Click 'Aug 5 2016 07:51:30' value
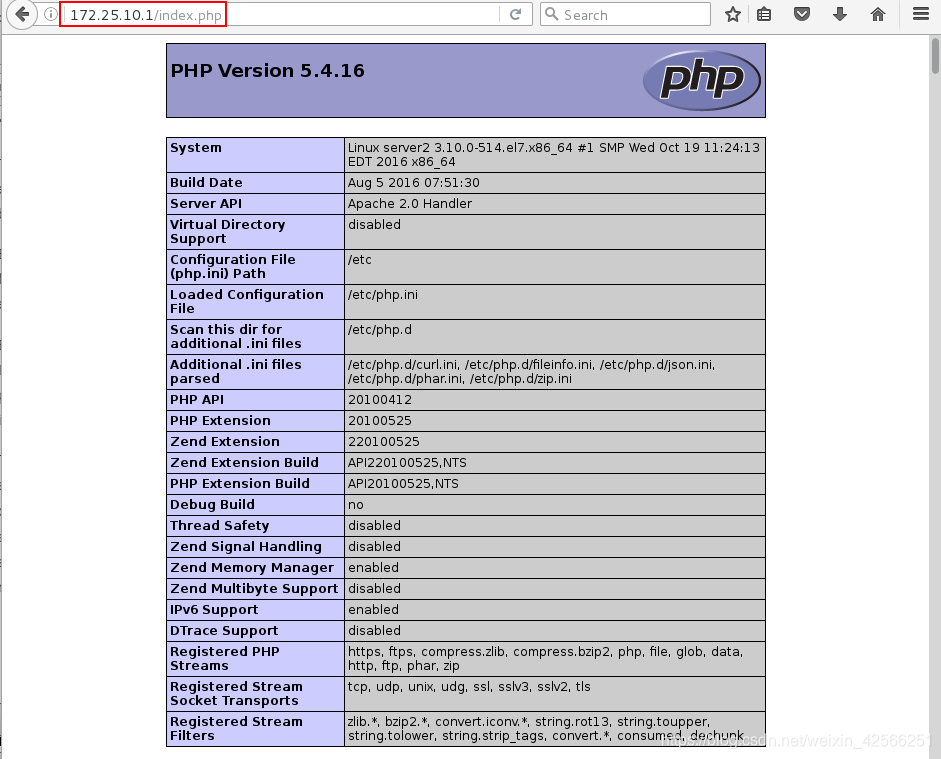 tap(413, 182)
